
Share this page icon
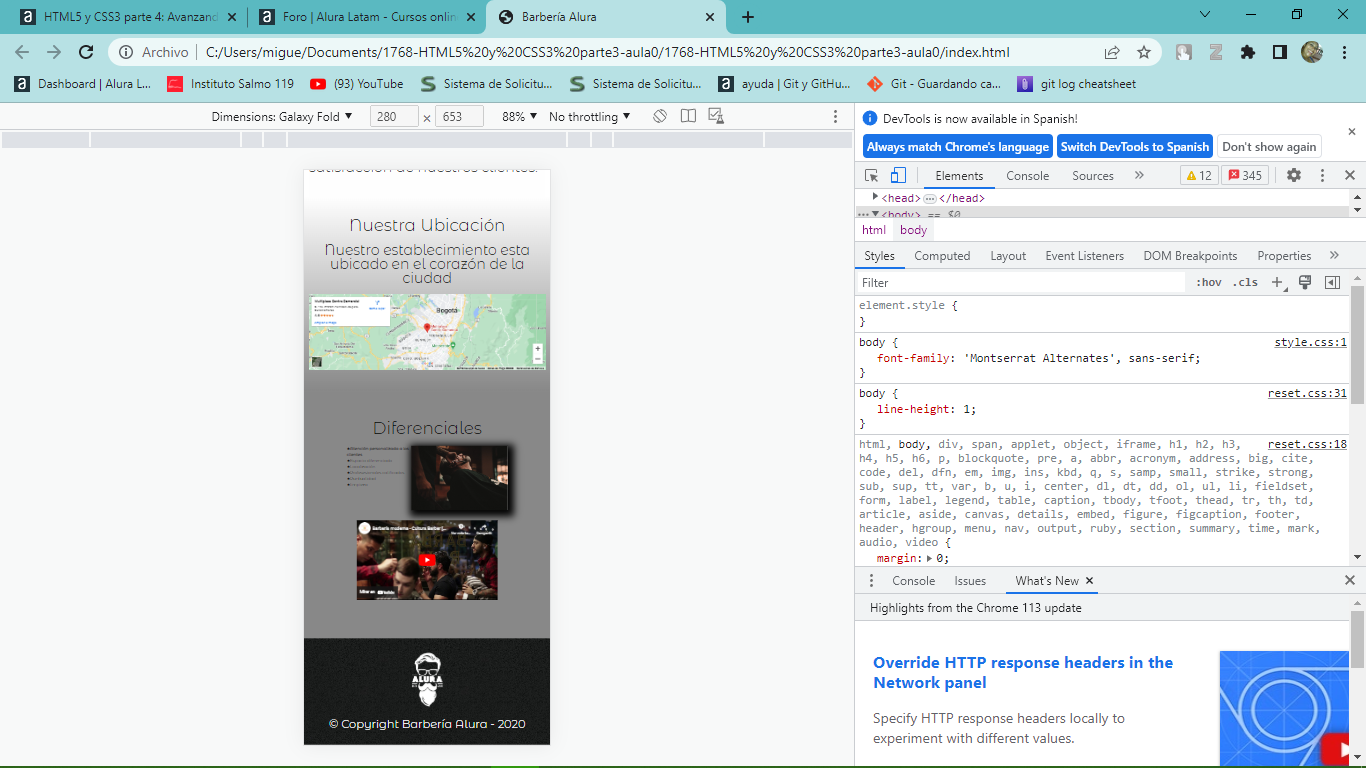click(x=1112, y=52)
